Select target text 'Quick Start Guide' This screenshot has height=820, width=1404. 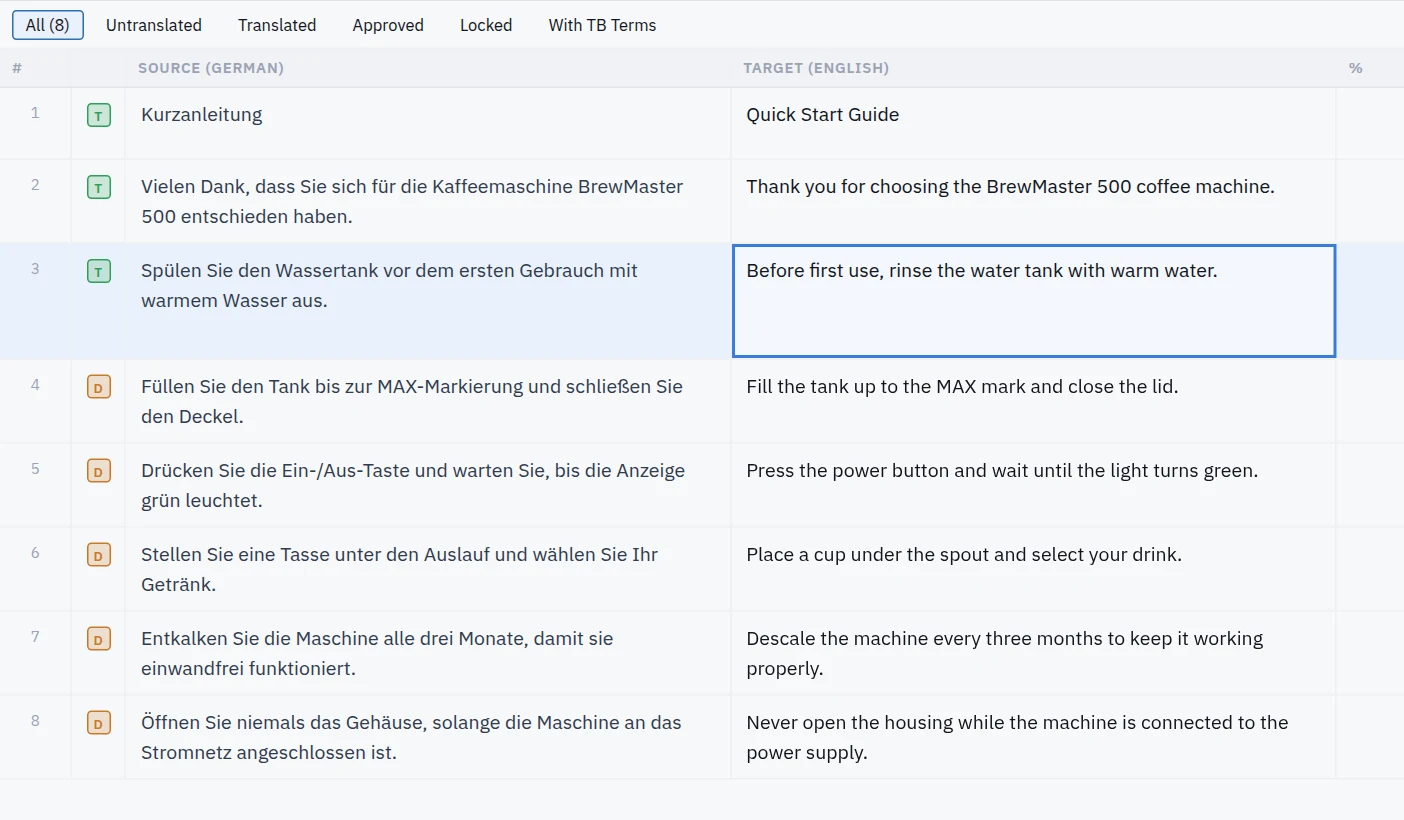(x=822, y=115)
